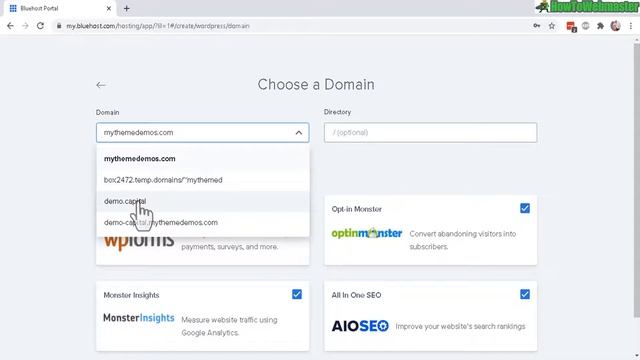Click 'Measure website traffic using Google Analytics' text

pos(229,326)
